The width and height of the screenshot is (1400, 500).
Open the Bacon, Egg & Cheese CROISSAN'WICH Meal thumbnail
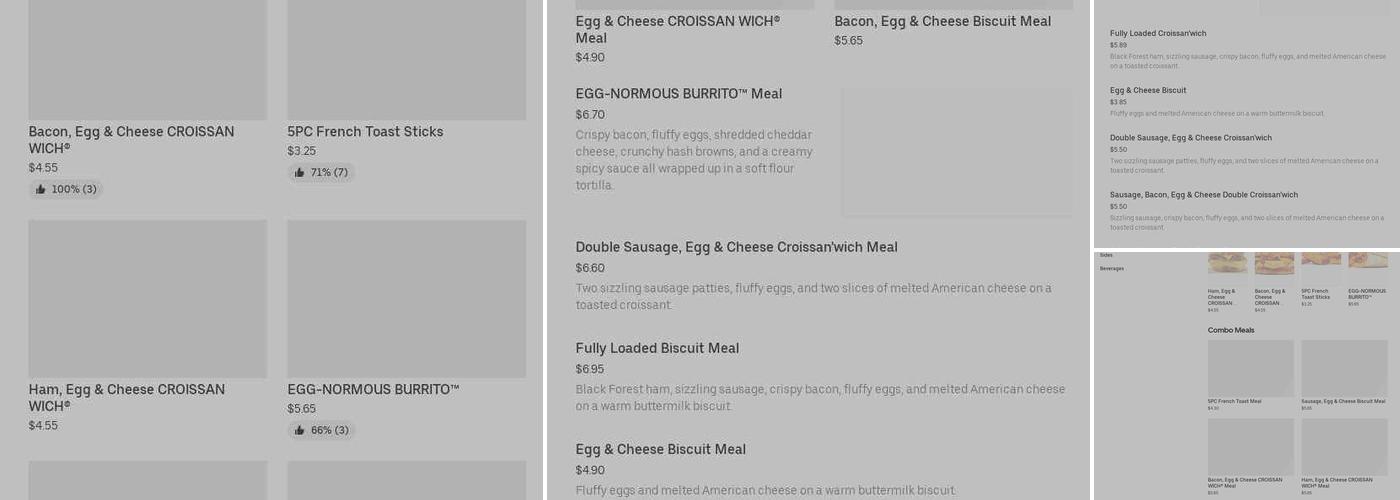tap(1250, 446)
